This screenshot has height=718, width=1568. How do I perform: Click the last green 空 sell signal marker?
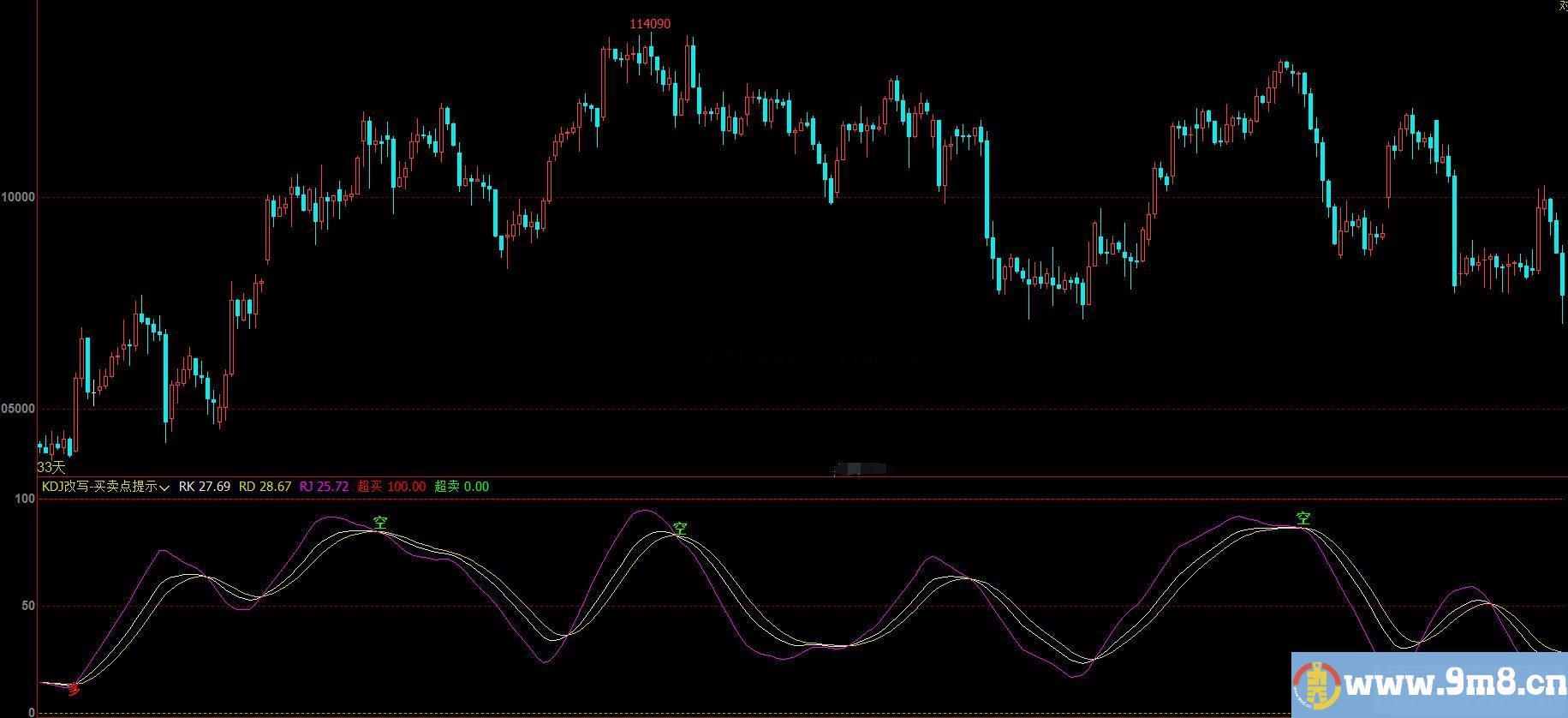point(1303,518)
